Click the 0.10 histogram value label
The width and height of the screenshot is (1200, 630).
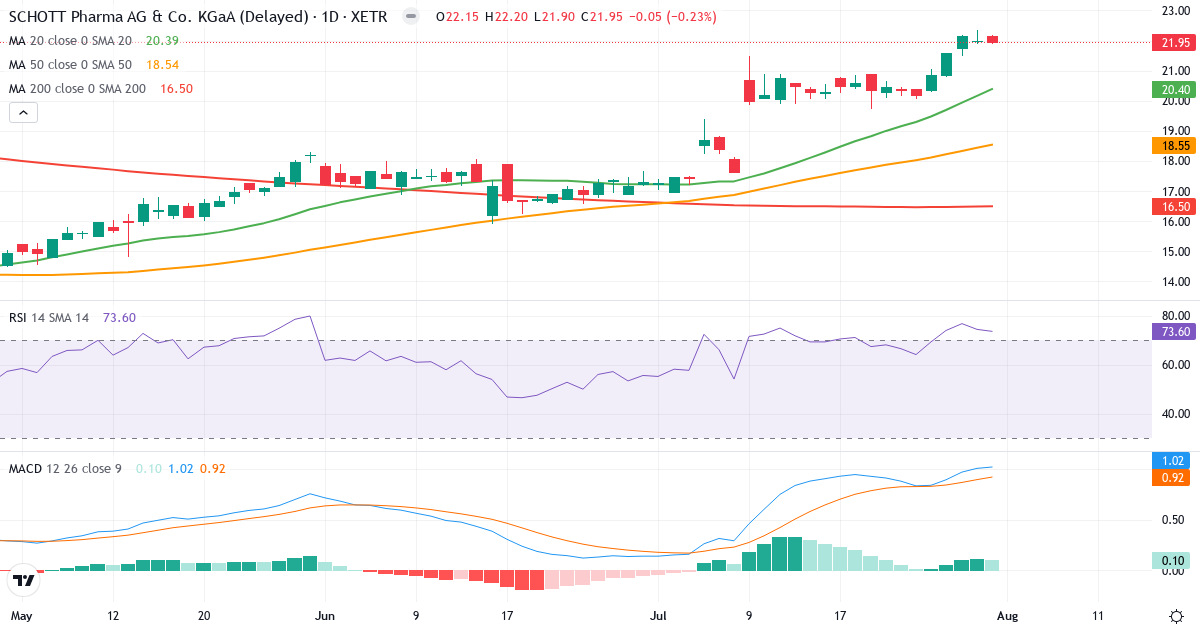(1171, 561)
